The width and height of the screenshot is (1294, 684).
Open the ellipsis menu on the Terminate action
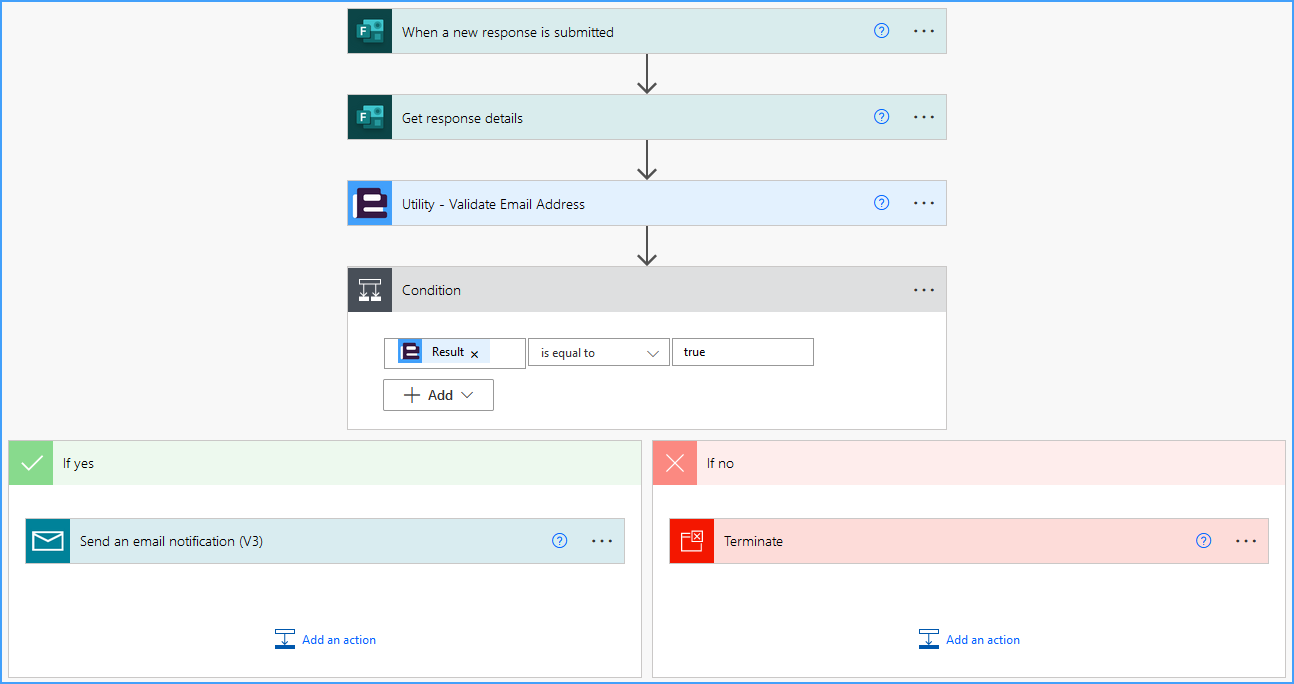[x=1246, y=541]
